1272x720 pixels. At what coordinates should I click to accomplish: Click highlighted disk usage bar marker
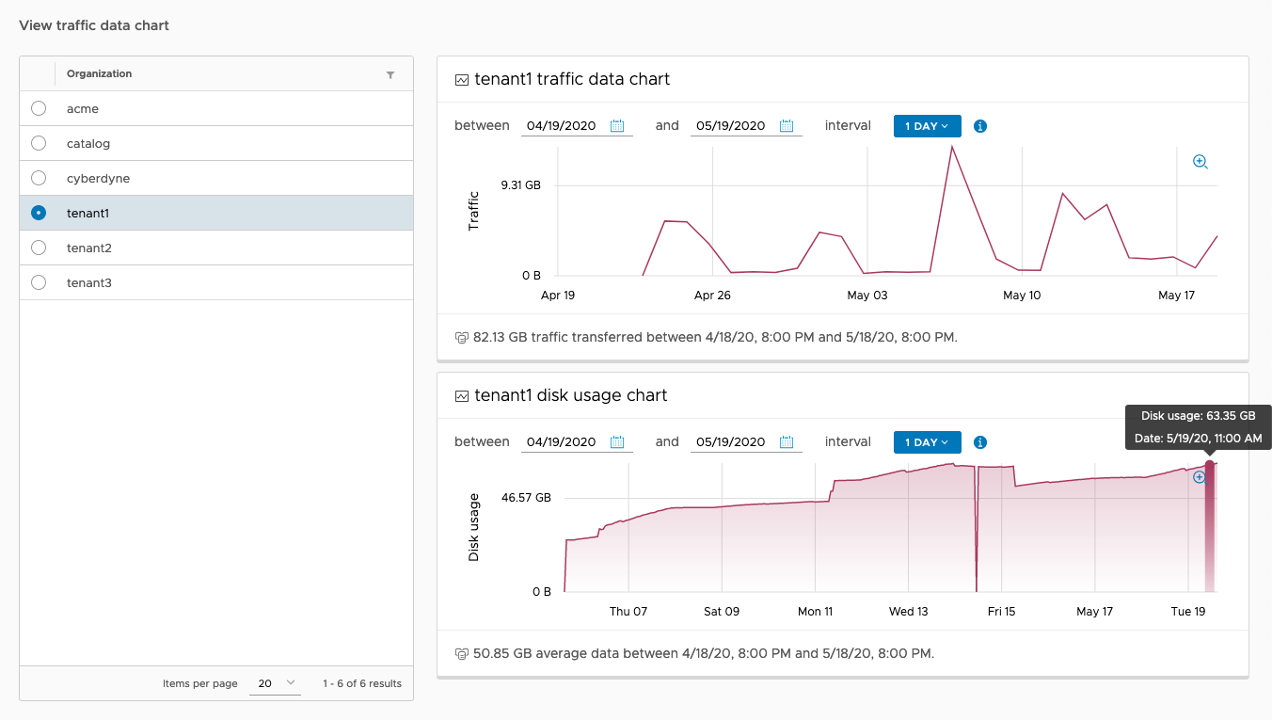1210,525
